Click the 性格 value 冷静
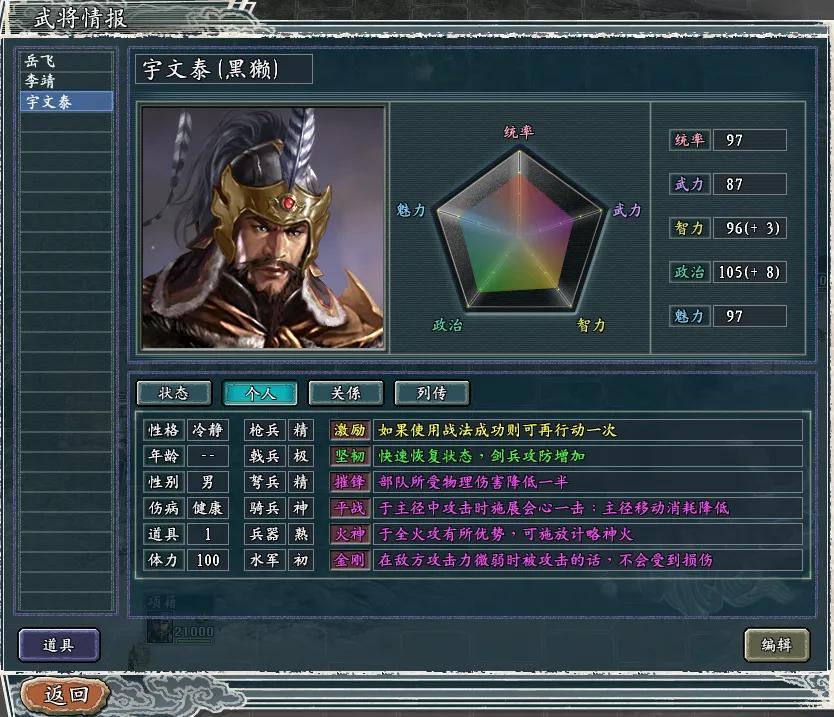 point(207,430)
